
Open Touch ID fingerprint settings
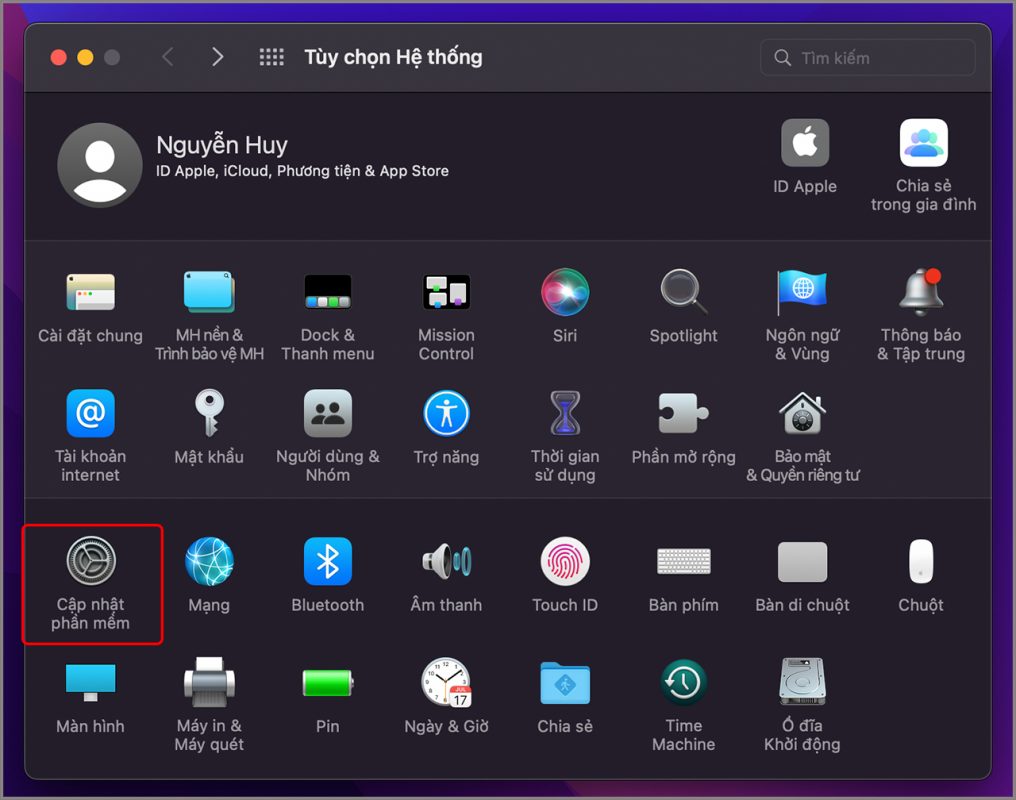coord(565,562)
